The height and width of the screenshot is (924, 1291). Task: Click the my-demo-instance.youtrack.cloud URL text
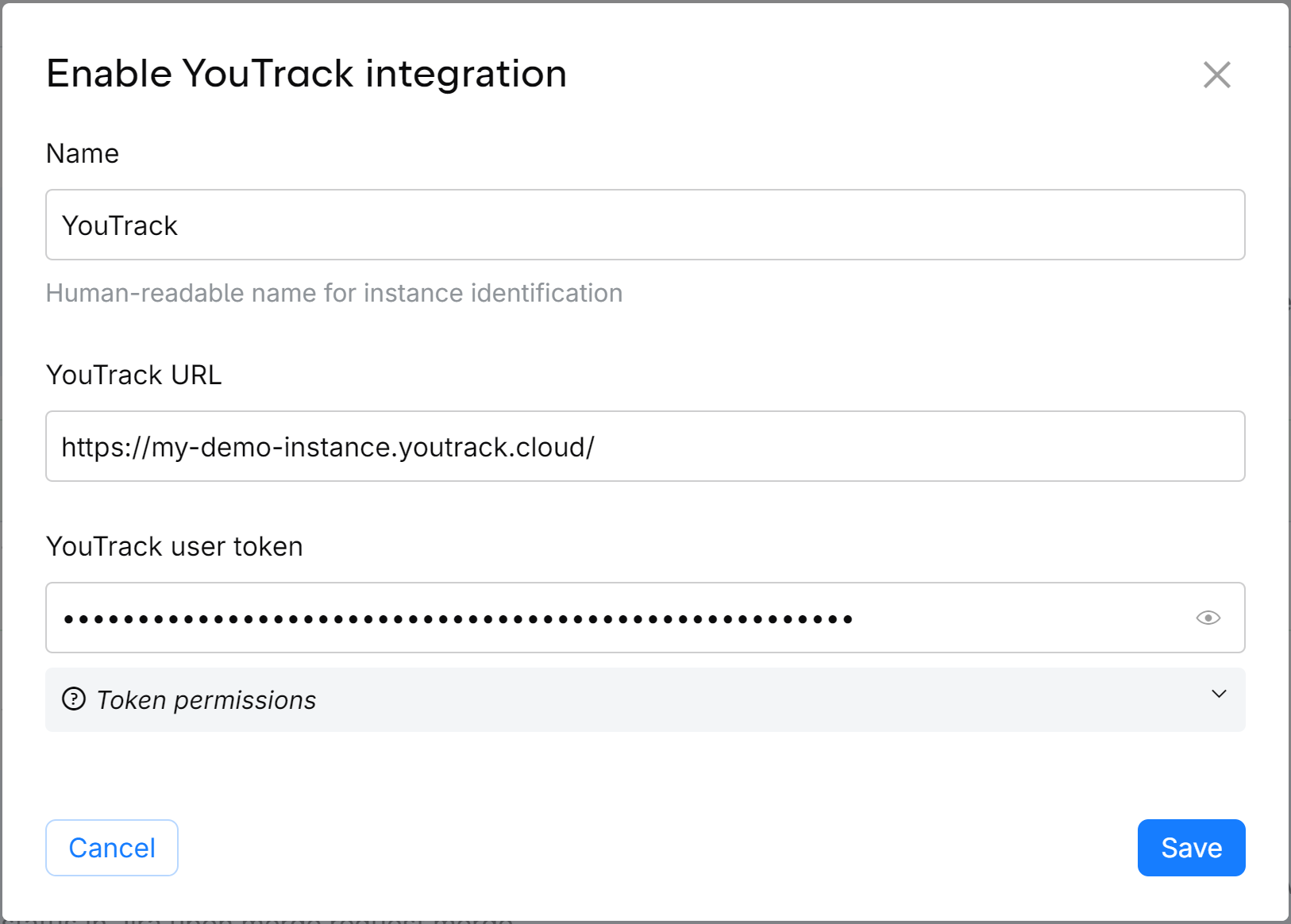[x=328, y=447]
